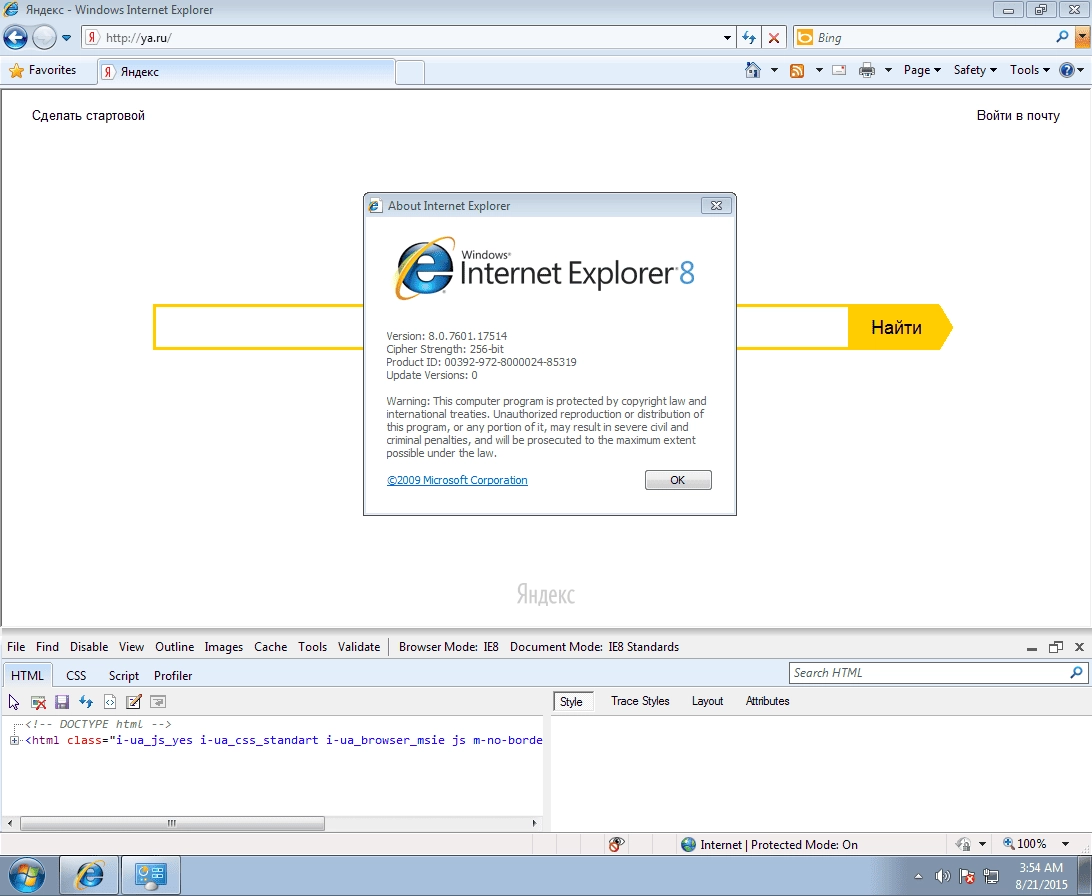The height and width of the screenshot is (896, 1092).
Task: Select the Яндекс browser tab
Action: click(247, 72)
